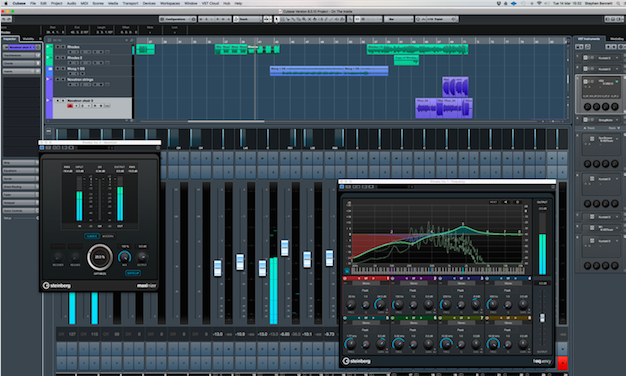
Task: Click the Steinberg logo in Maximizer plugin
Action: [57, 286]
